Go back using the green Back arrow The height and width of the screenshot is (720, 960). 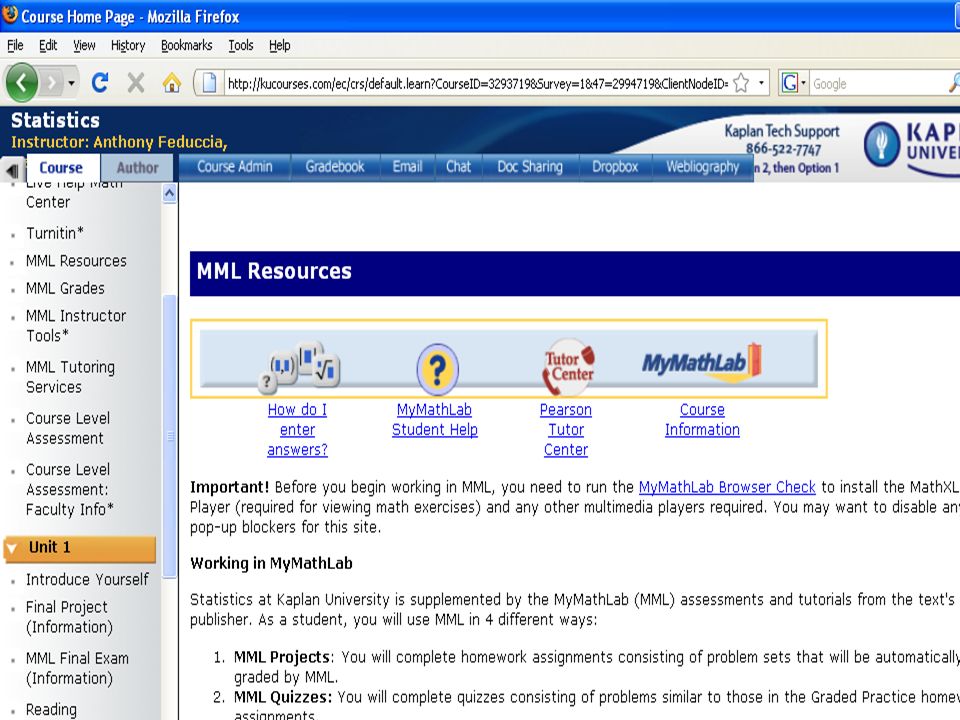coord(22,82)
